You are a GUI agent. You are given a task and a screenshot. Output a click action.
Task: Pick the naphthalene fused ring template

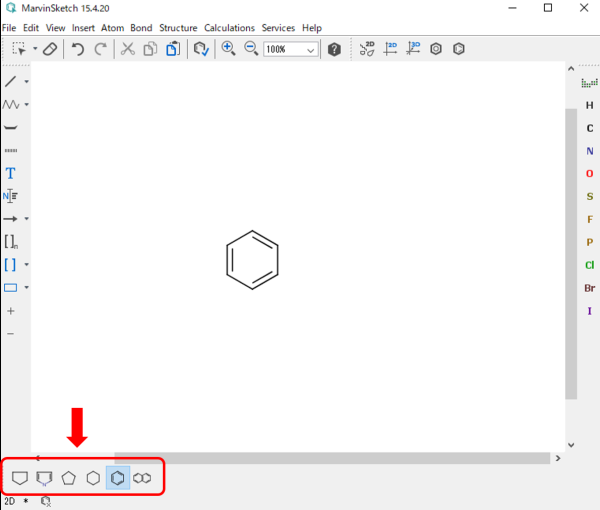pyautogui.click(x=143, y=478)
